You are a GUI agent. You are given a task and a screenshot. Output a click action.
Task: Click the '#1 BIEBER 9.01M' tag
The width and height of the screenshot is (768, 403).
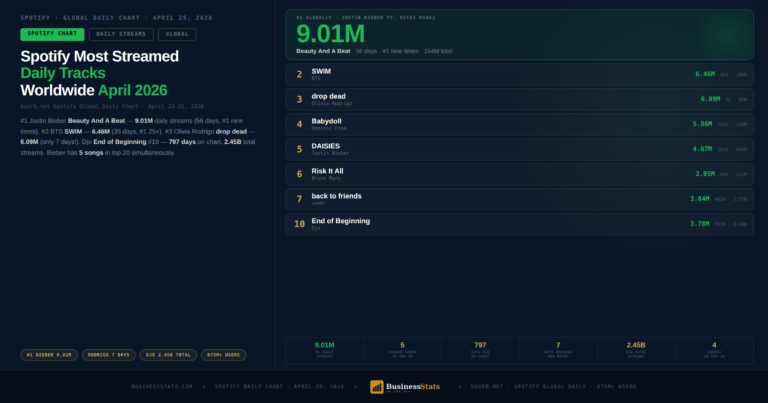pyautogui.click(x=49, y=355)
